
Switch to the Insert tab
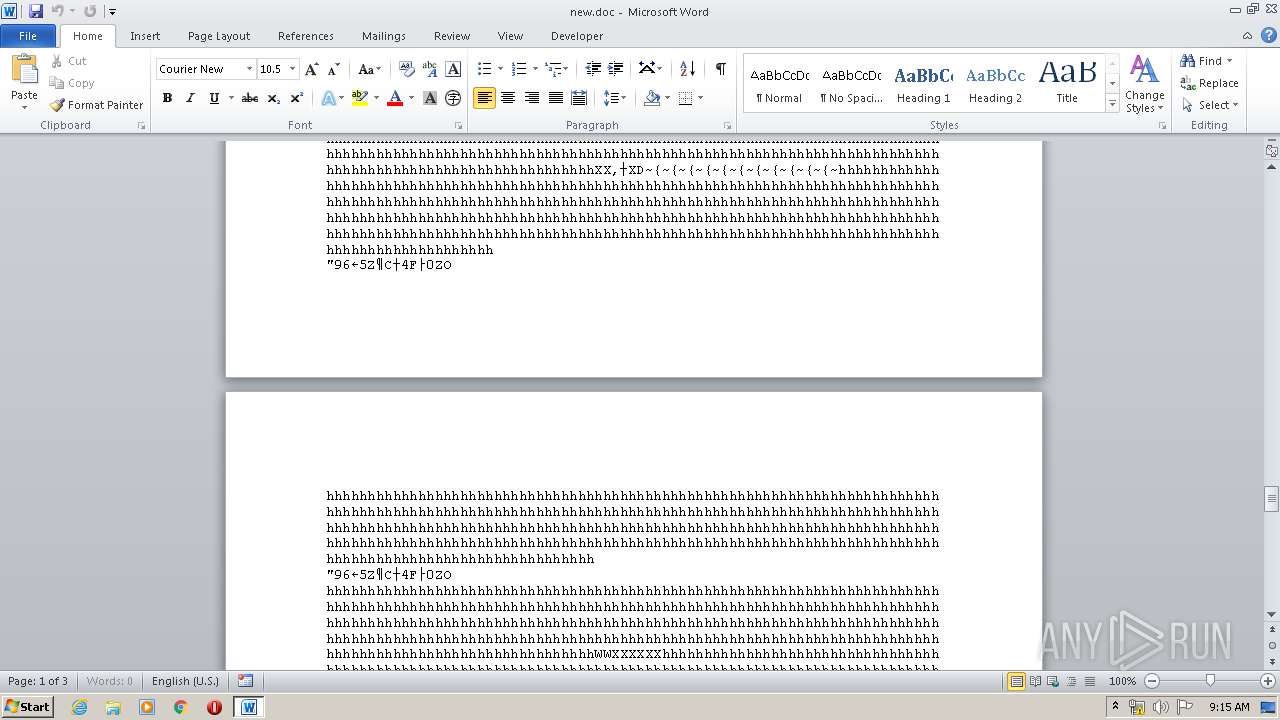click(145, 36)
